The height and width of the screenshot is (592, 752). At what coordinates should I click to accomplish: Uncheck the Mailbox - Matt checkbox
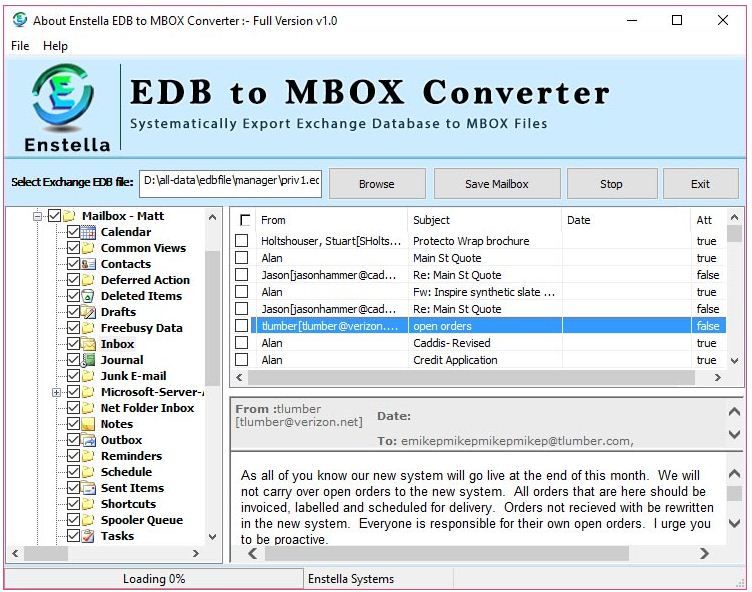tap(54, 216)
